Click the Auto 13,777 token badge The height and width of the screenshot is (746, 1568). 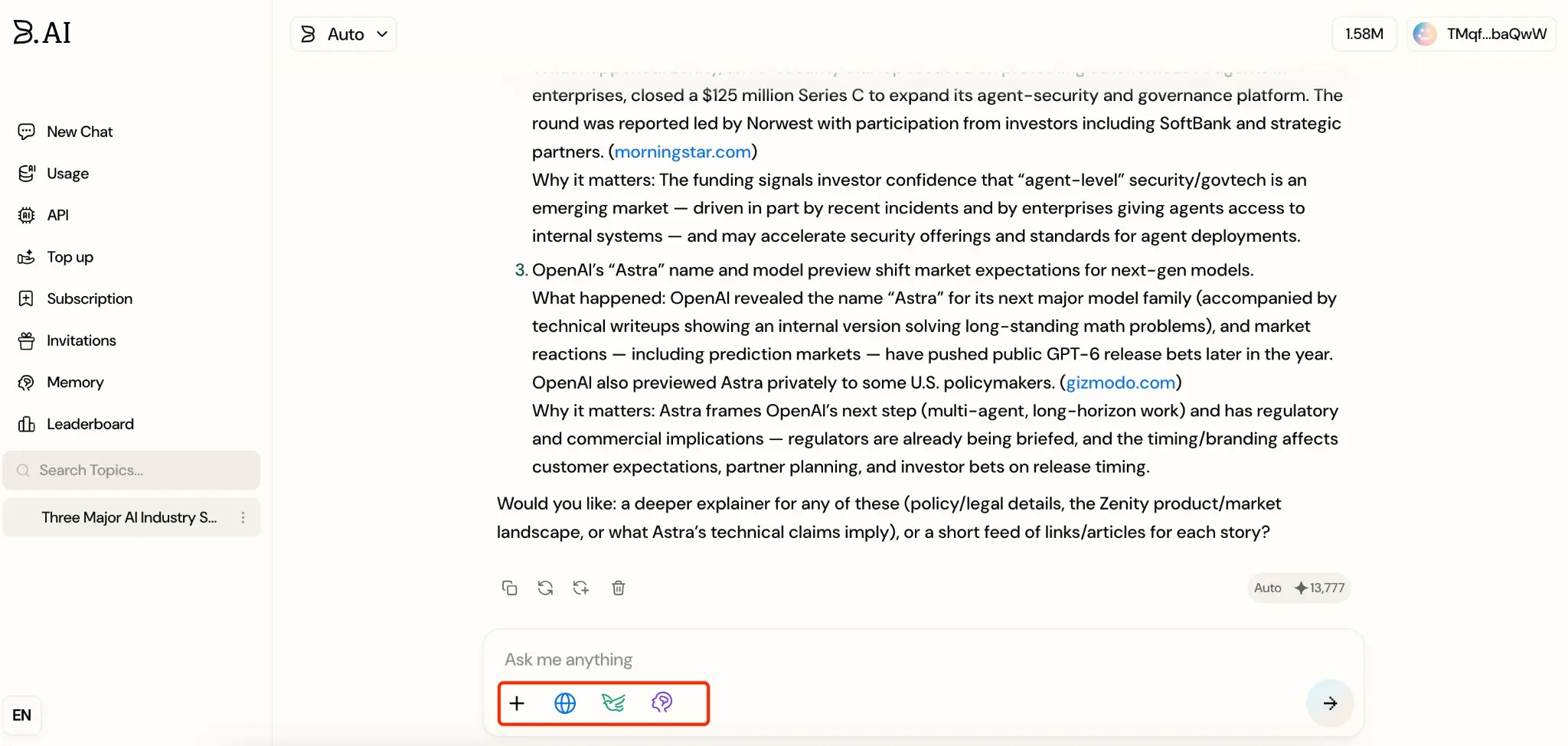click(1299, 588)
